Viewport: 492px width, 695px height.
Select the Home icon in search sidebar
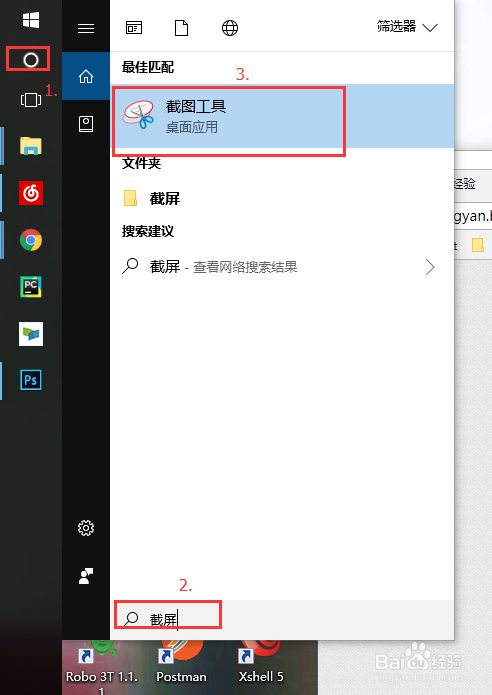(x=86, y=76)
